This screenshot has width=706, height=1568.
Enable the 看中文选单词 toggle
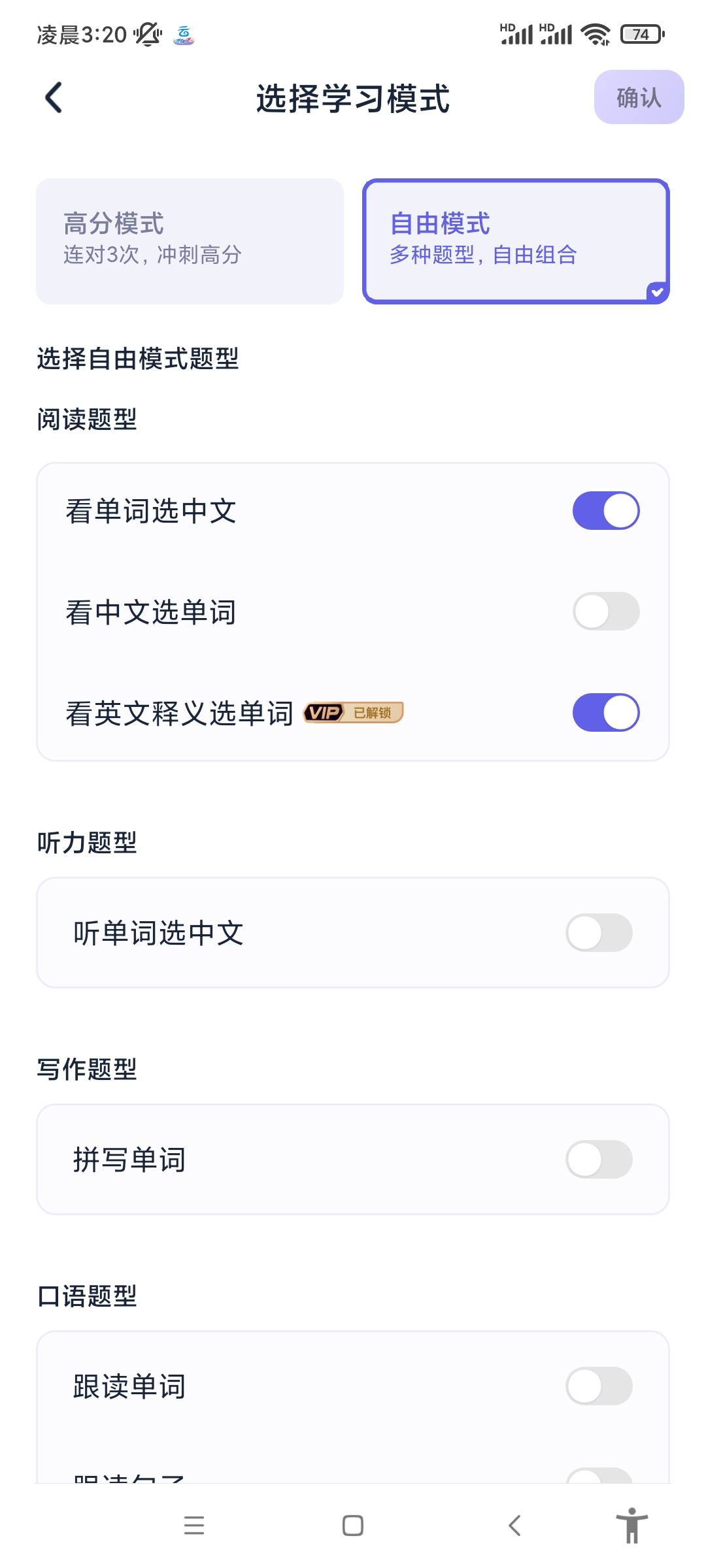606,612
